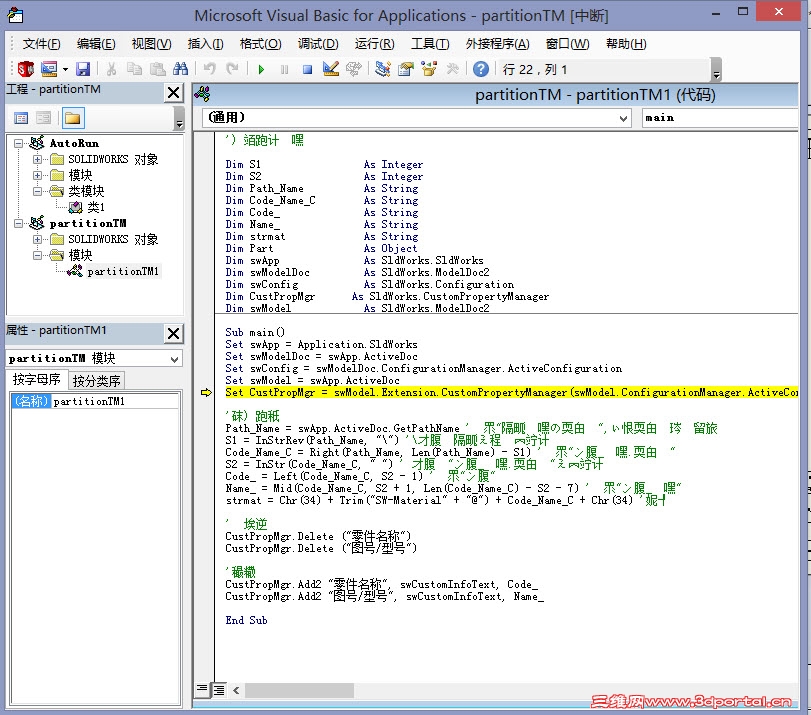Open the 格式(O) menu
This screenshot has width=811, height=715.
[261, 44]
